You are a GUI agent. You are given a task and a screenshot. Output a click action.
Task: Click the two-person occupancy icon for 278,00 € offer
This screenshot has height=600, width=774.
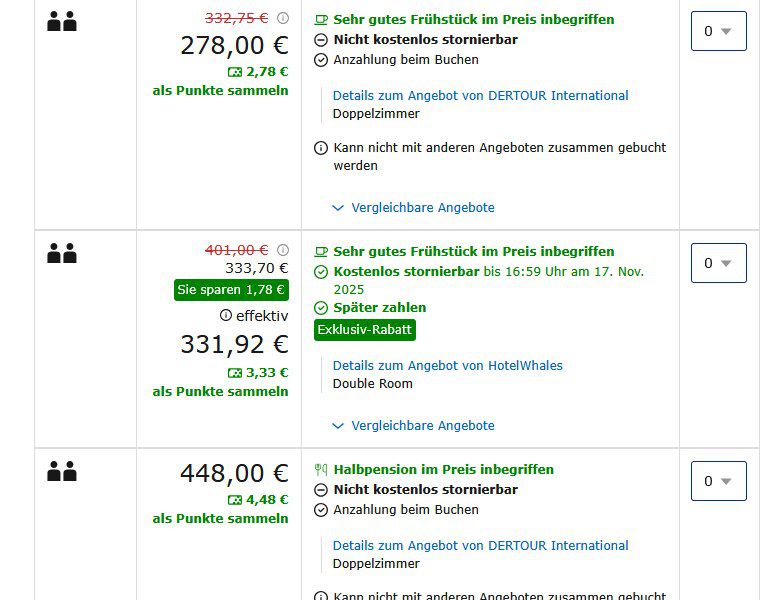point(62,21)
